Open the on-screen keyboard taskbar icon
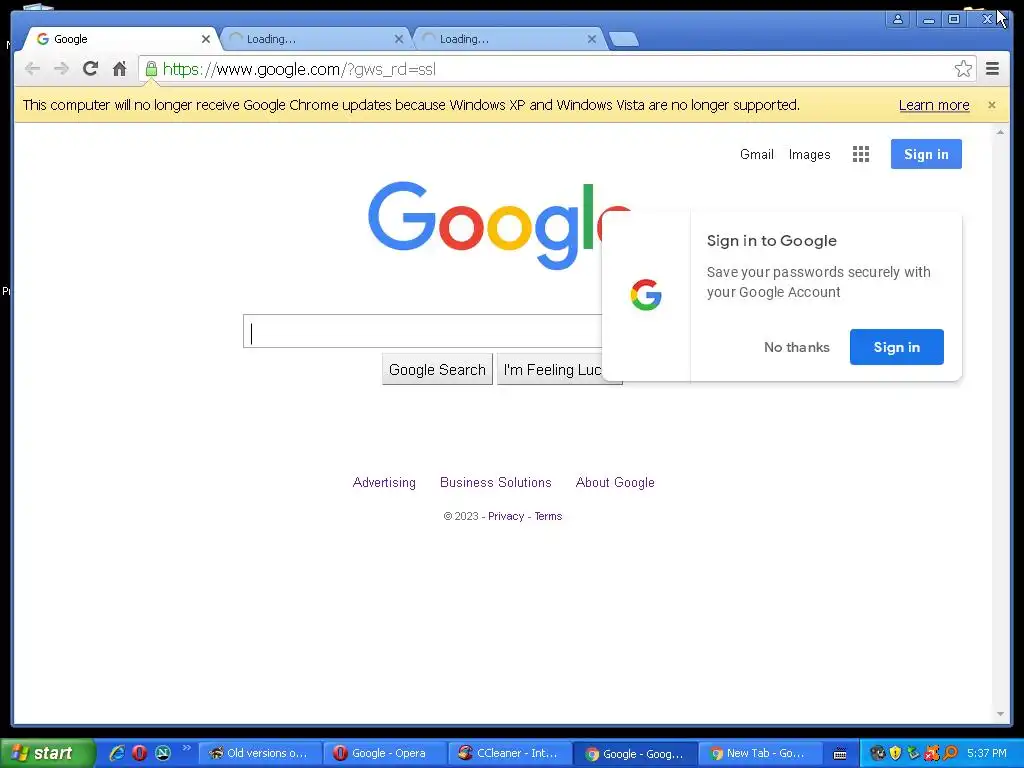This screenshot has width=1024, height=768. (840, 754)
